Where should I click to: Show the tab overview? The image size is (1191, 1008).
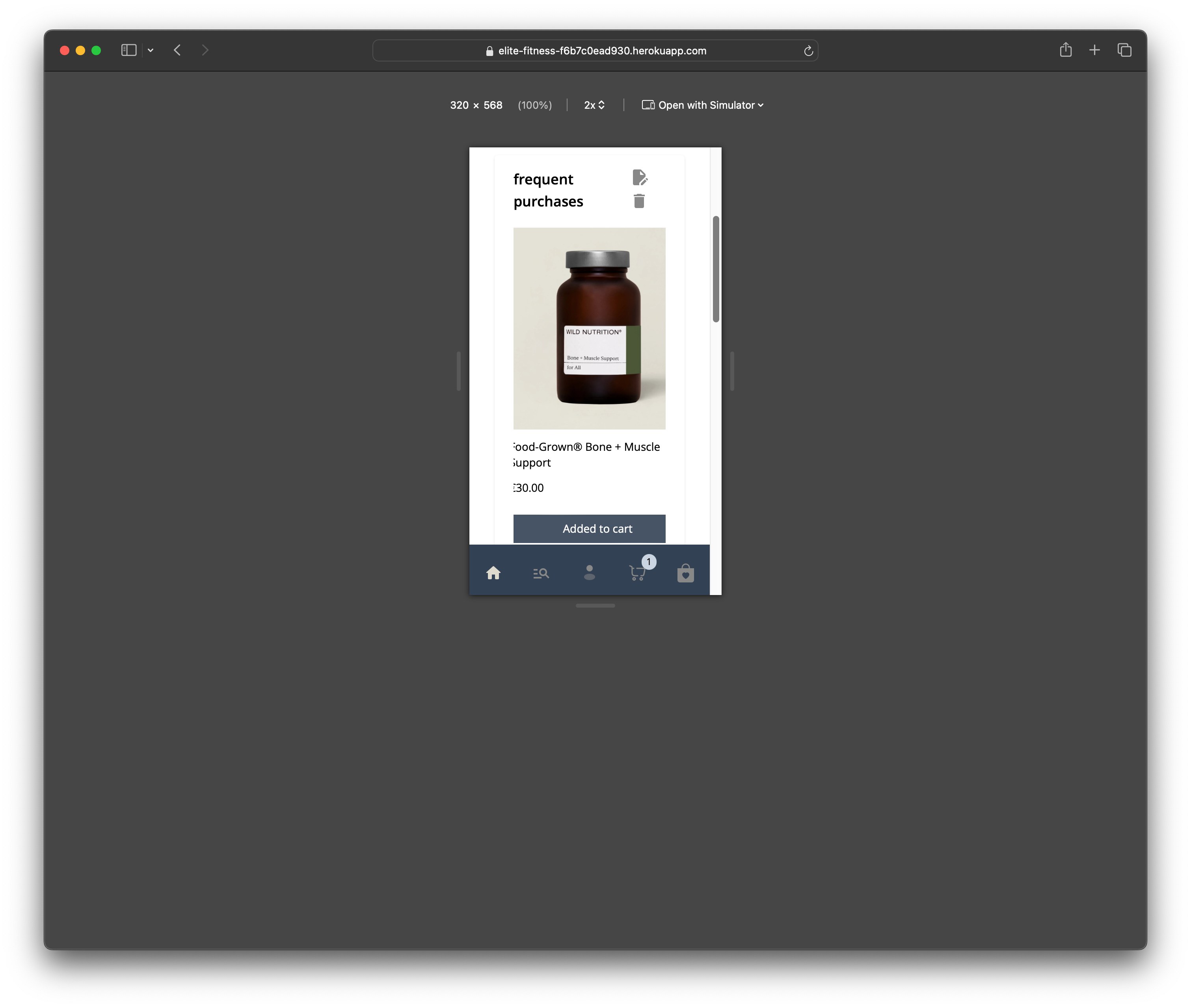click(1124, 50)
